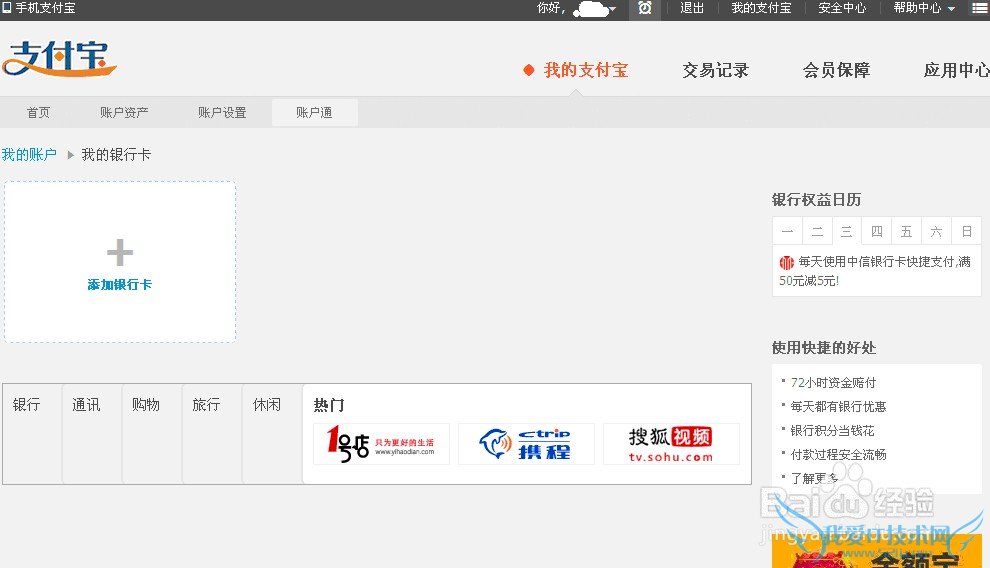
Task: Go to 交易记录 tab
Action: 715,70
